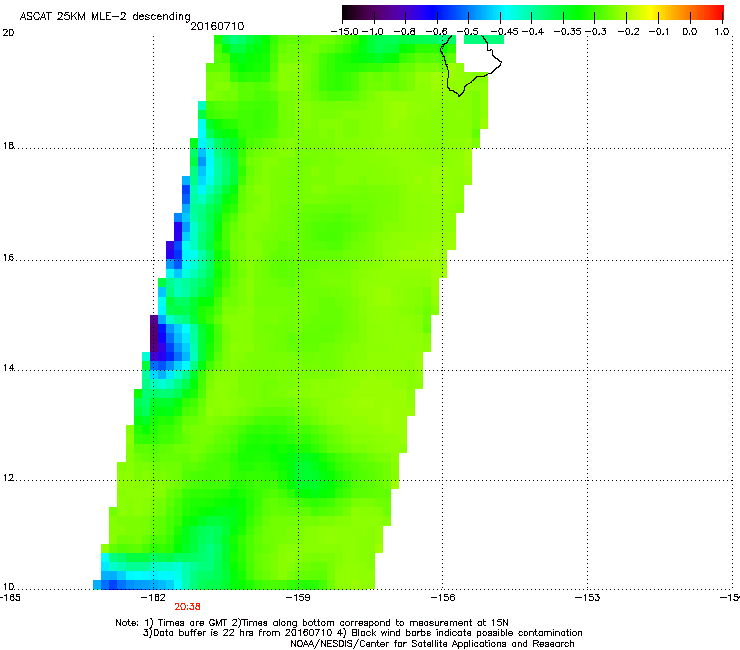The height and width of the screenshot is (650, 740).
Task: Click the latitude axis label 12
Action: pos(8,478)
